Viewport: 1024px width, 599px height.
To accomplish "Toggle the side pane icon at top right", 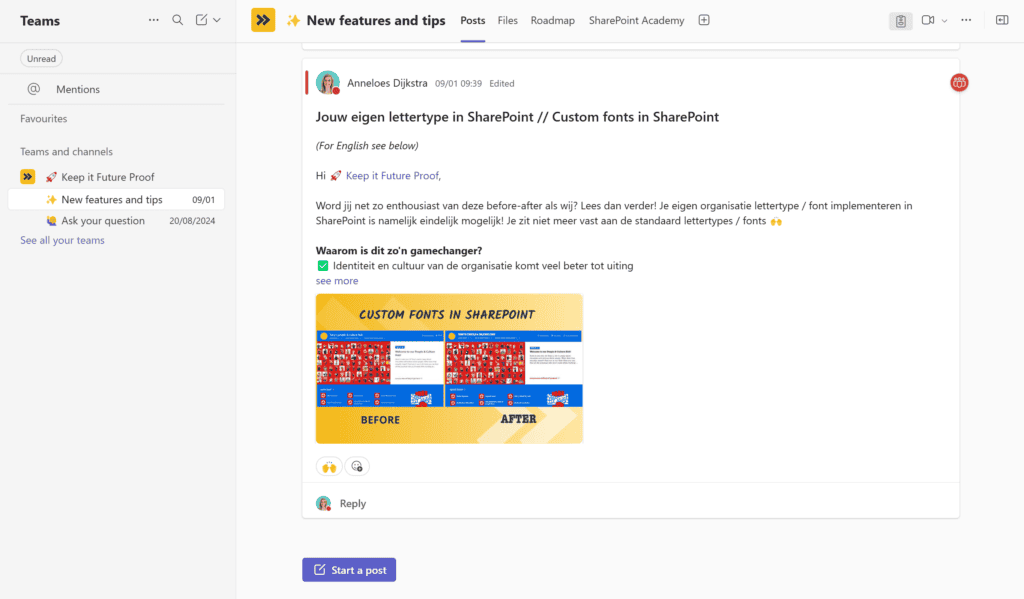I will click(1002, 20).
